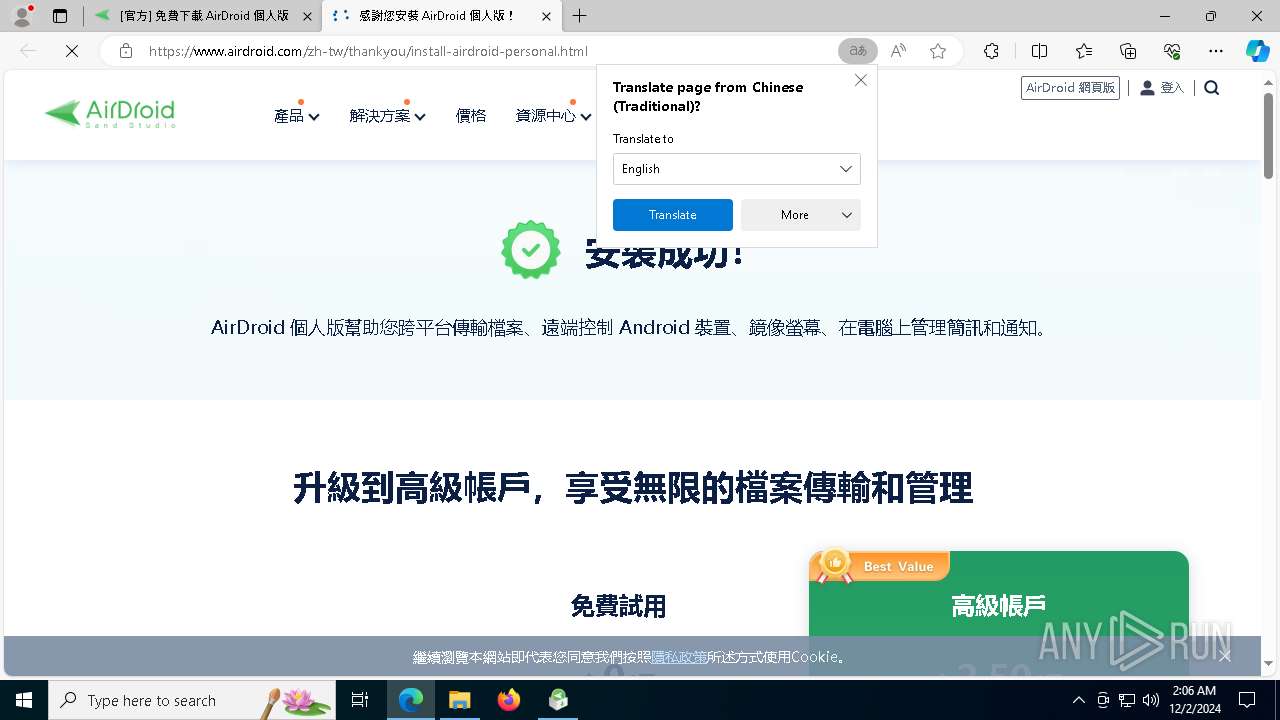Viewport: 1280px width, 720px height.
Task: Close the translate page popup
Action: coord(860,80)
